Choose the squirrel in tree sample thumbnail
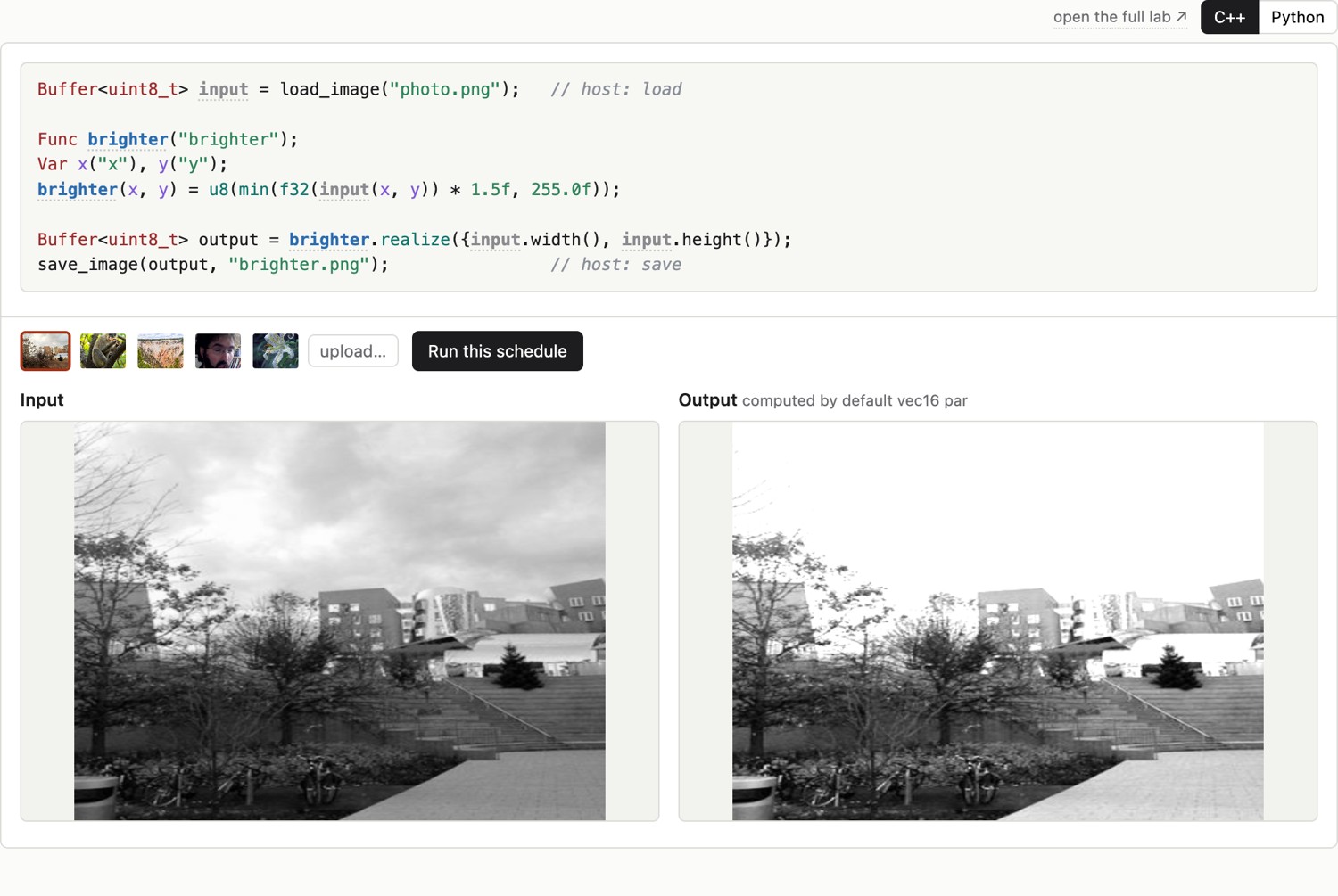 [103, 351]
